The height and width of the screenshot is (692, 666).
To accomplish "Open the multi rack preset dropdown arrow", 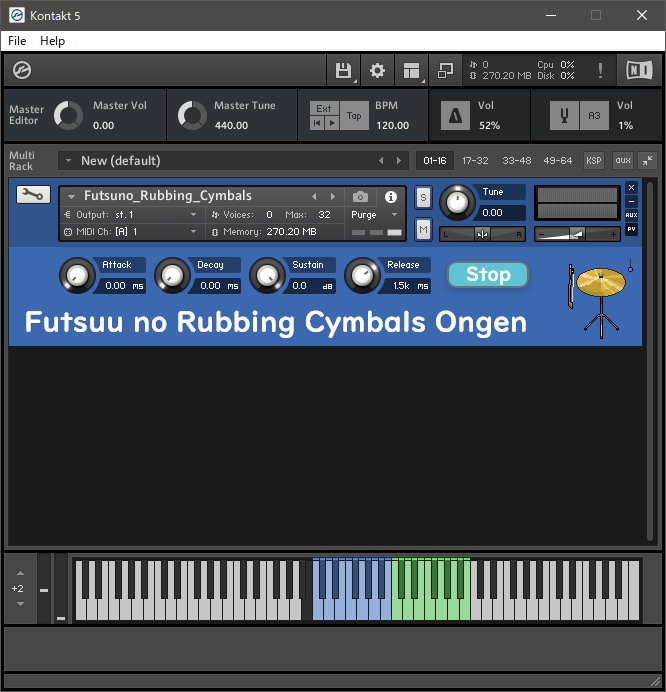I will pos(68,161).
